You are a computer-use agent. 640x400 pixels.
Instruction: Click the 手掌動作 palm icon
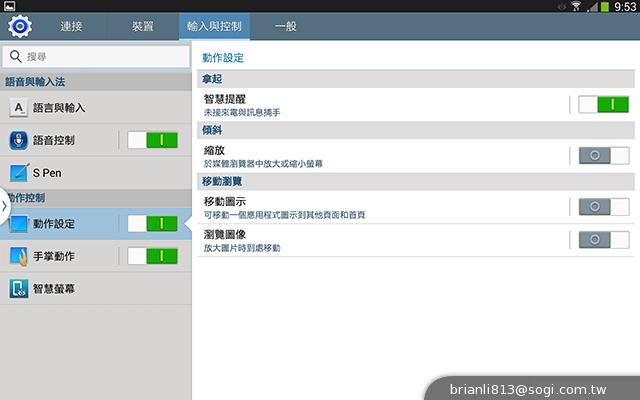click(x=18, y=256)
